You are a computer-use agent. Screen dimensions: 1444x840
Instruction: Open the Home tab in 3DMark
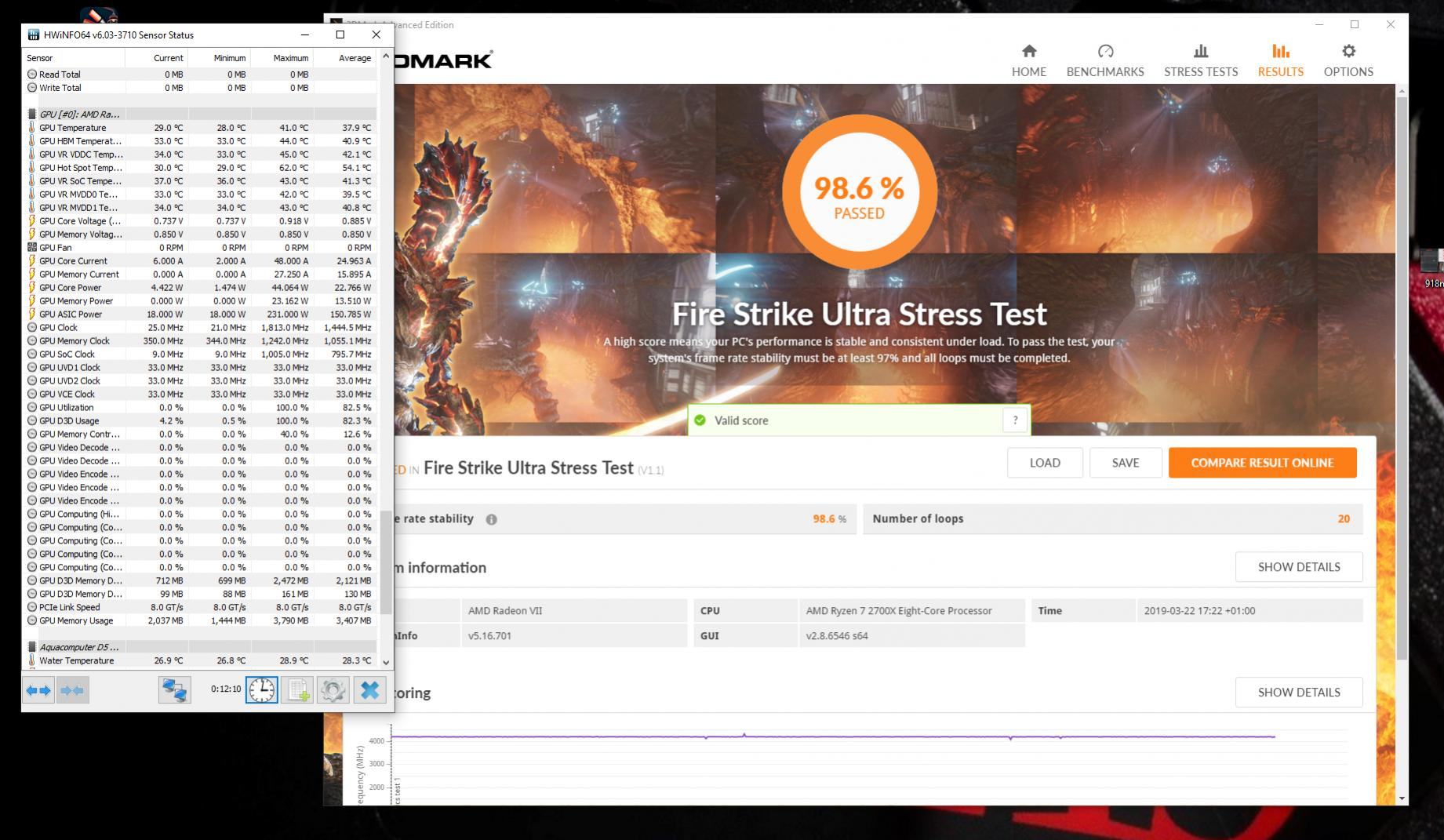pos(1028,60)
